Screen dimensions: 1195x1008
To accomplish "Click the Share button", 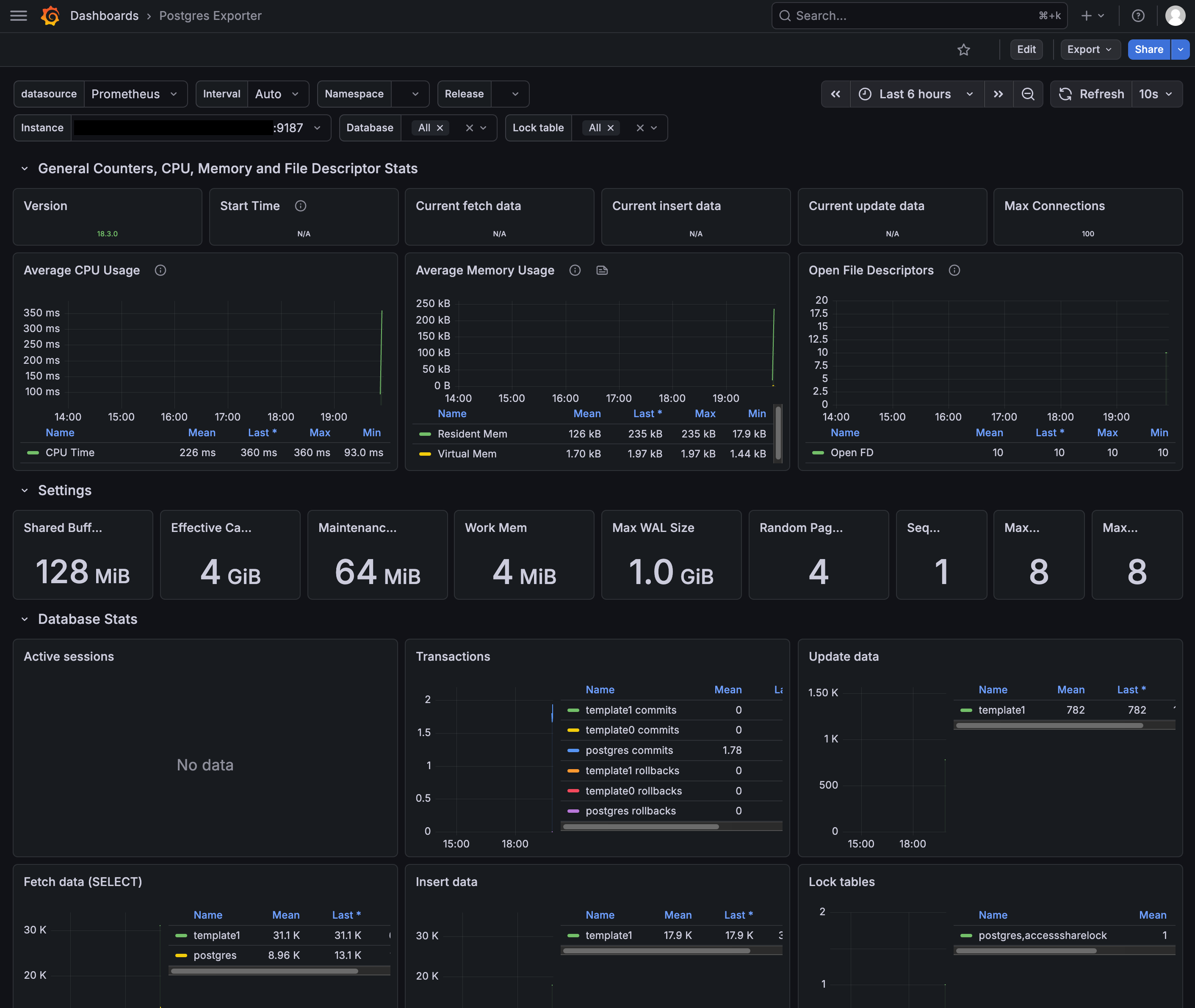I will (1149, 50).
